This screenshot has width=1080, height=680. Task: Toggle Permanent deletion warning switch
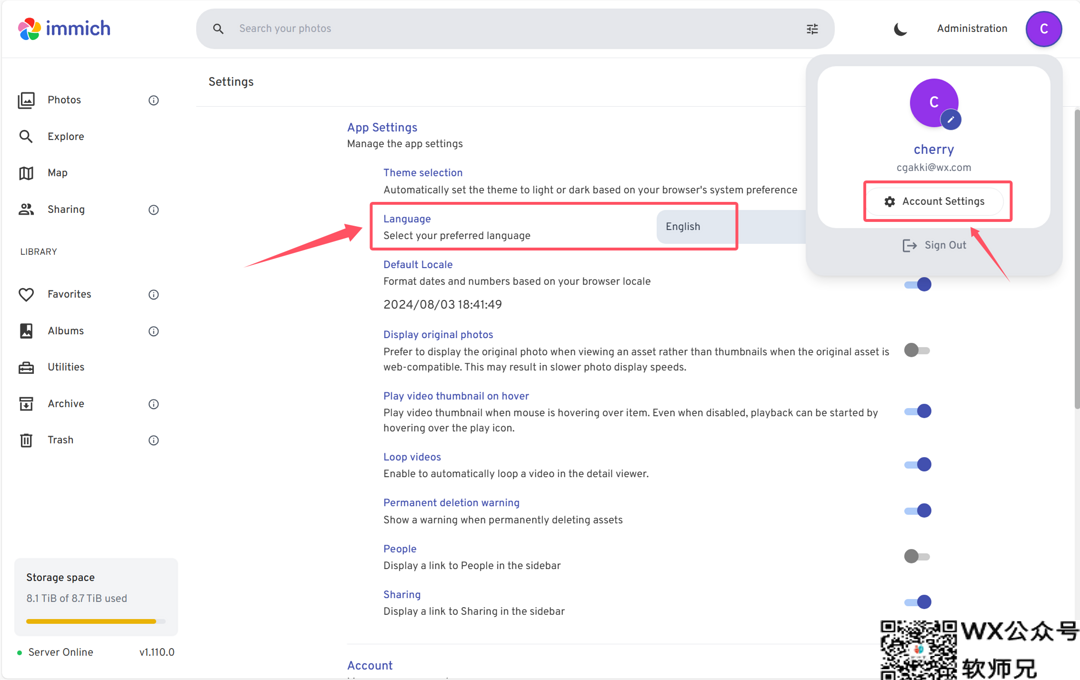[x=917, y=511]
